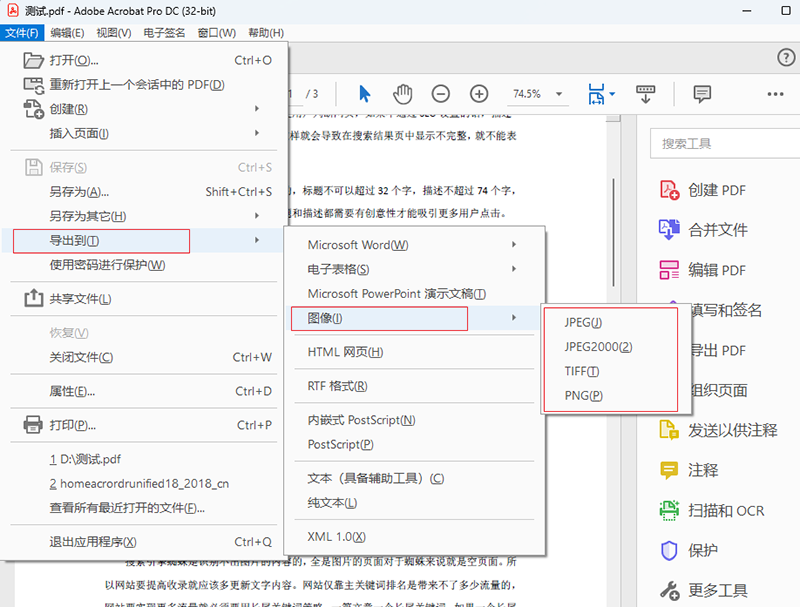Click the 保护 shield icon
800x607 pixels.
(x=669, y=550)
